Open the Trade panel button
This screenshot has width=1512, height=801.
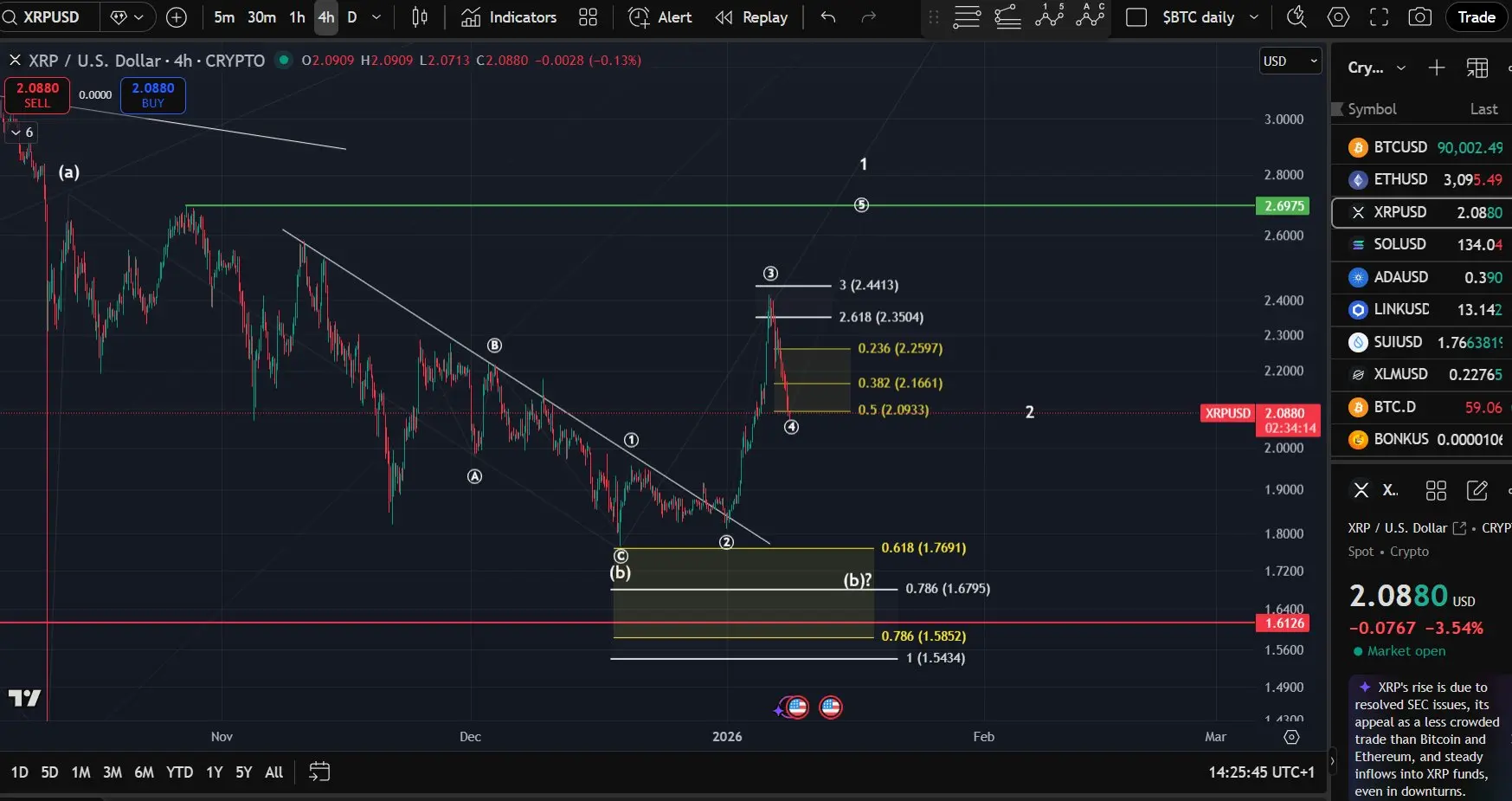pos(1476,17)
